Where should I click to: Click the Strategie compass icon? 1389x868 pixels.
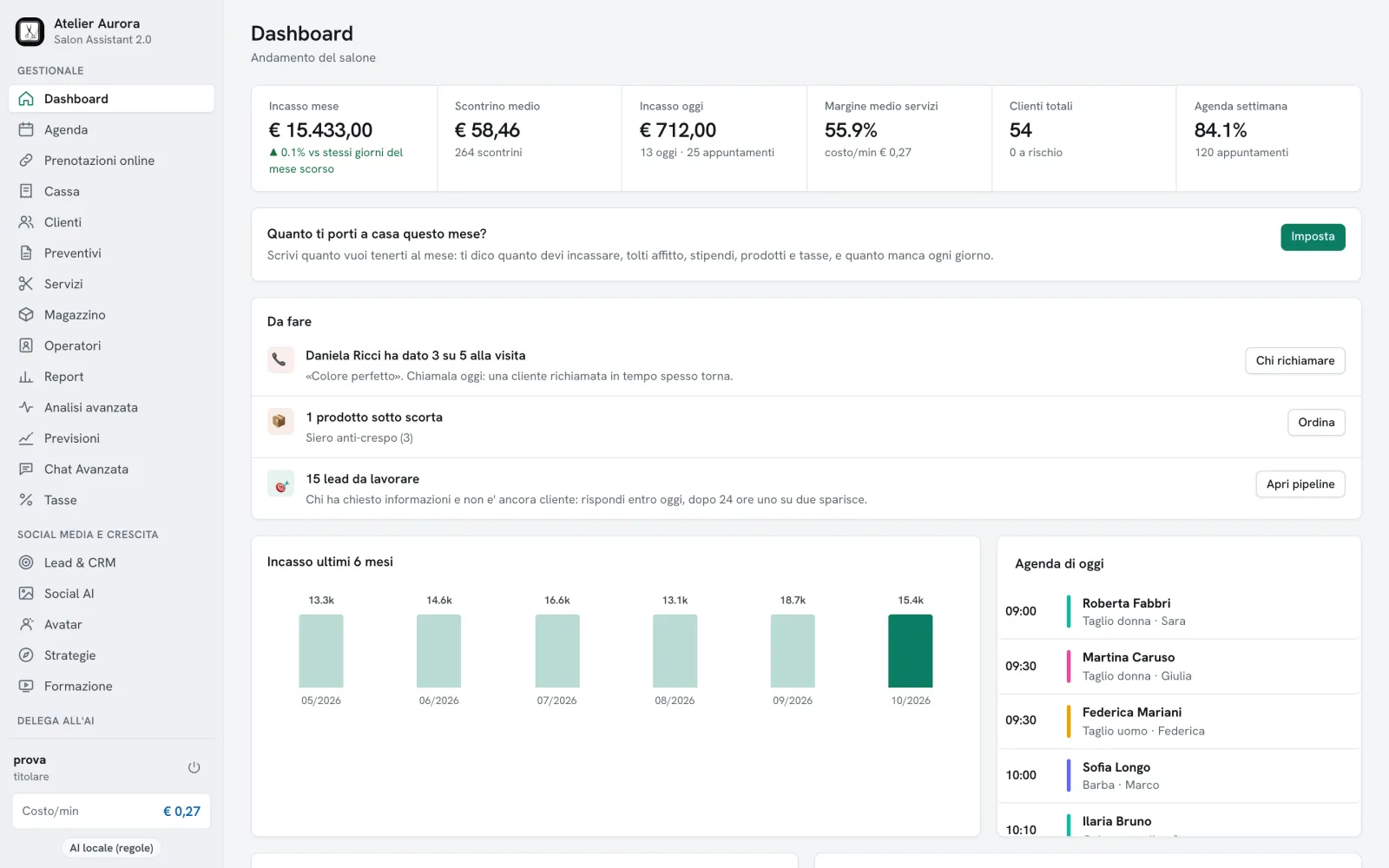(26, 655)
